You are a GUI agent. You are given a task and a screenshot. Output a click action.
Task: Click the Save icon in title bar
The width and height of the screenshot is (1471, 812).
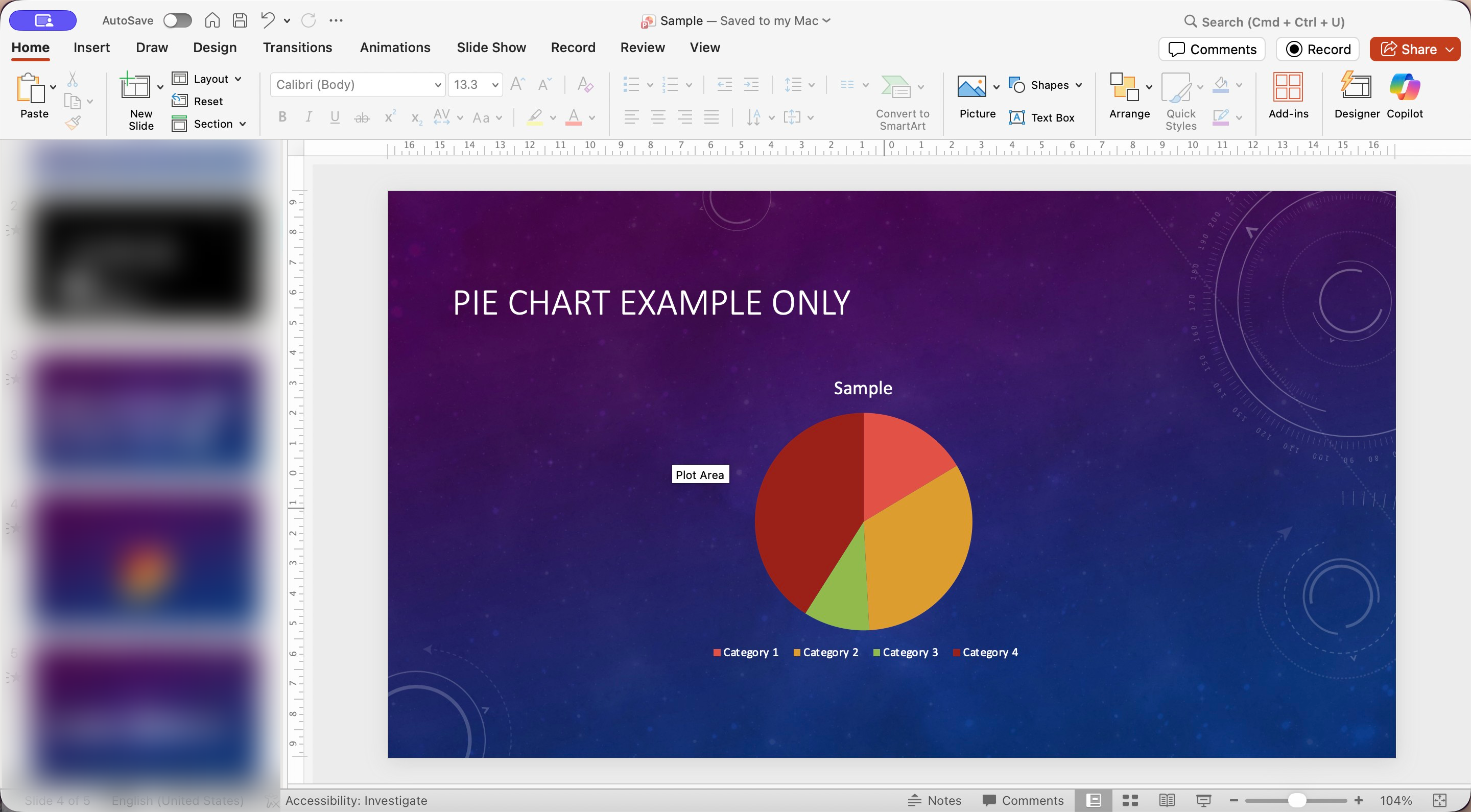point(241,20)
